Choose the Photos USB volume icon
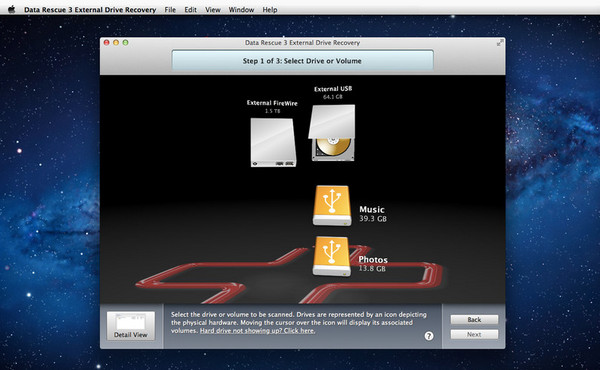 point(331,256)
